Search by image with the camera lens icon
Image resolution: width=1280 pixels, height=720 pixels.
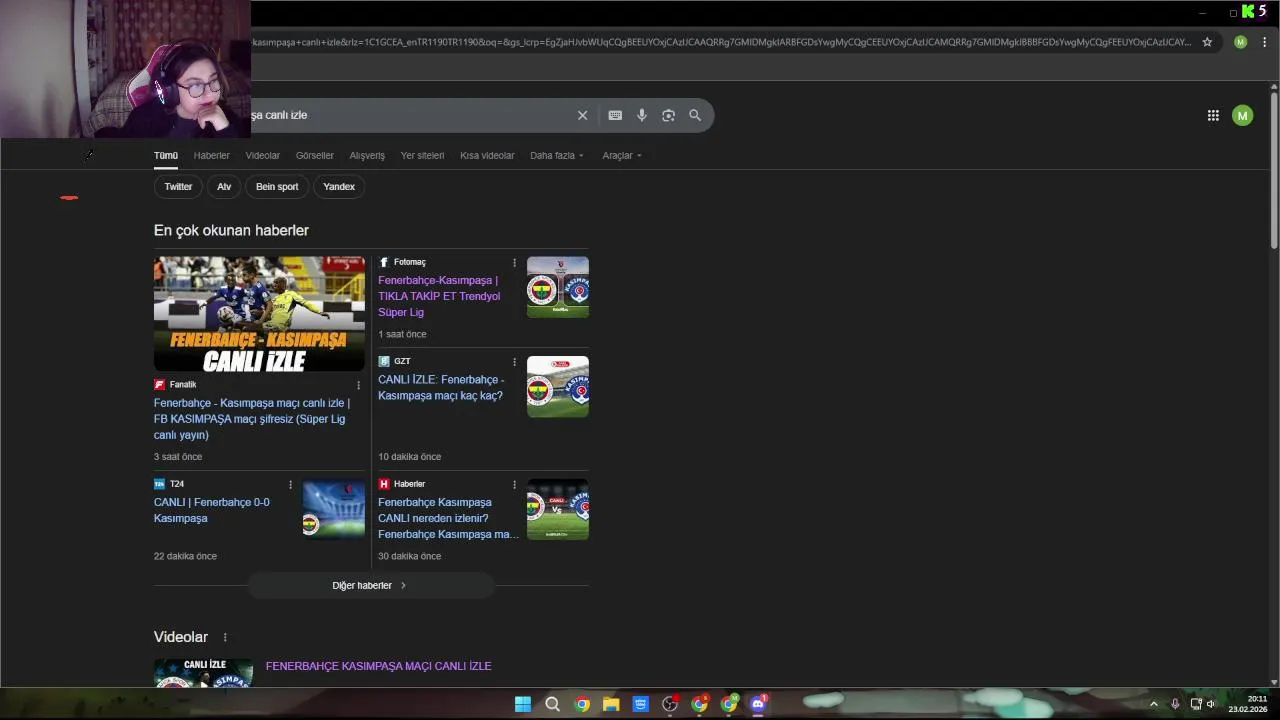(x=668, y=115)
